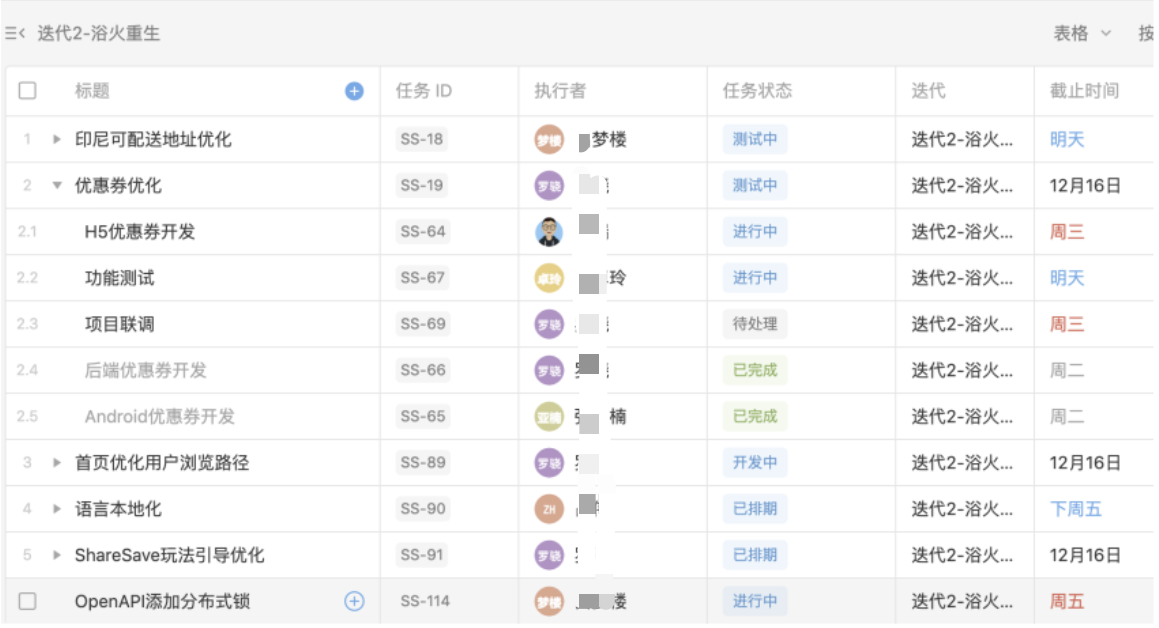Click the yellow avatar in row SS-67
Image resolution: width=1159 pixels, height=628 pixels.
click(549, 278)
